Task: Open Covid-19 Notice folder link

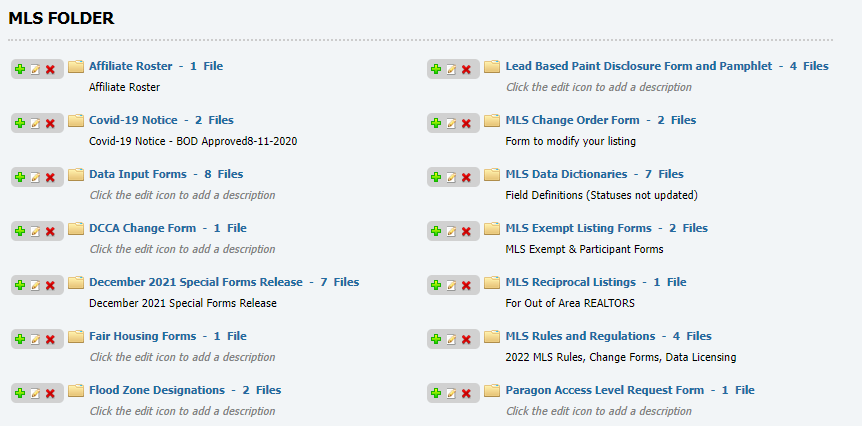Action: (161, 120)
